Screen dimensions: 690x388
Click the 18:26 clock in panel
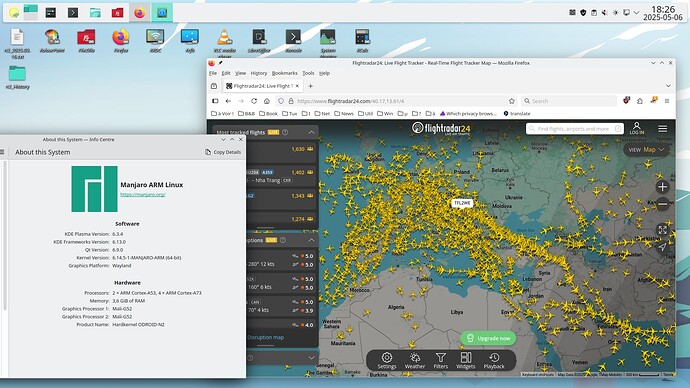pyautogui.click(x=663, y=9)
